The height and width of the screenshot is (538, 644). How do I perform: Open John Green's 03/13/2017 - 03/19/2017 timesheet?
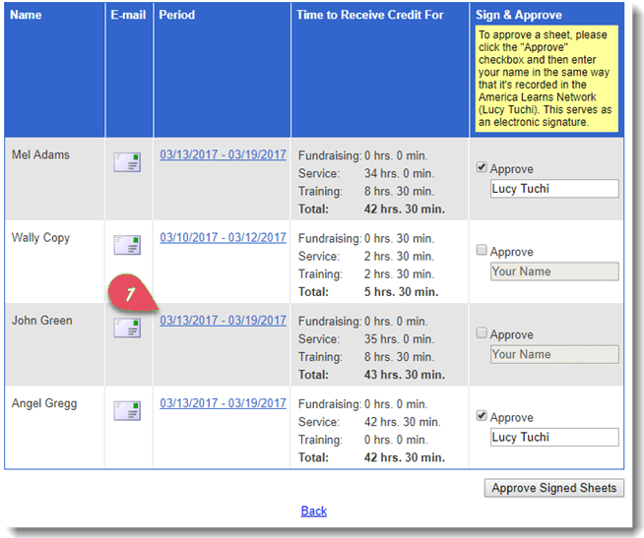(x=223, y=321)
